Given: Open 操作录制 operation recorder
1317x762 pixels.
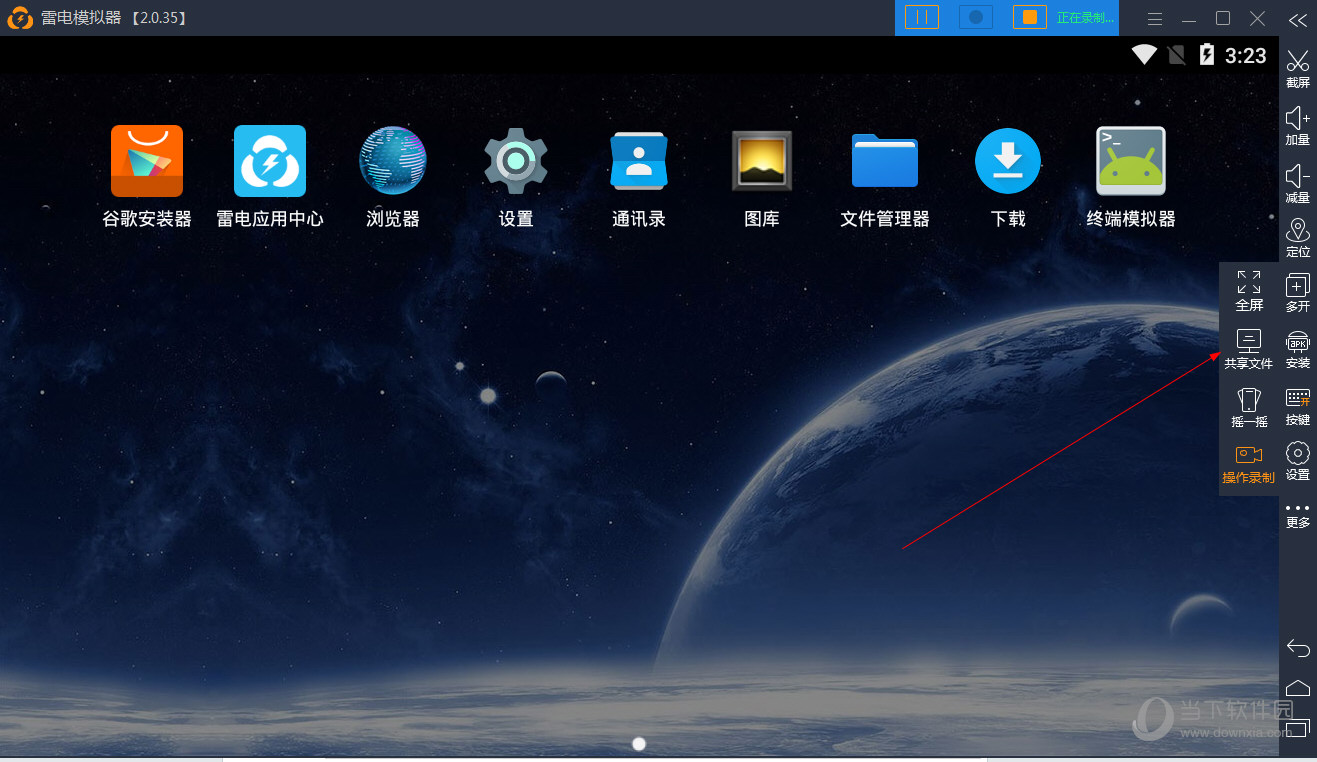Looking at the screenshot, I should click(1249, 464).
